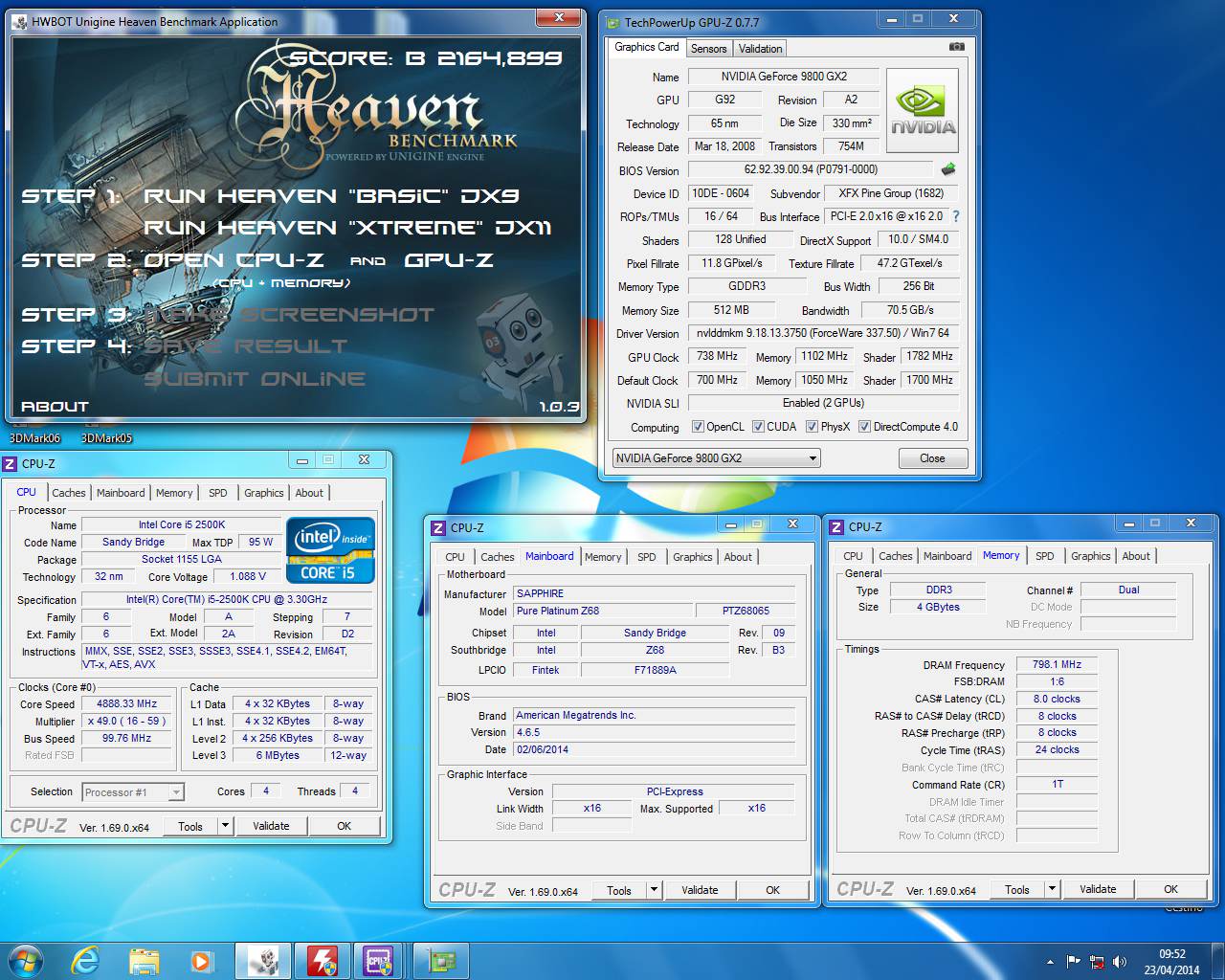The image size is (1225, 980).
Task: Click Validate in the CPU-Z Memory window
Action: click(x=1098, y=889)
